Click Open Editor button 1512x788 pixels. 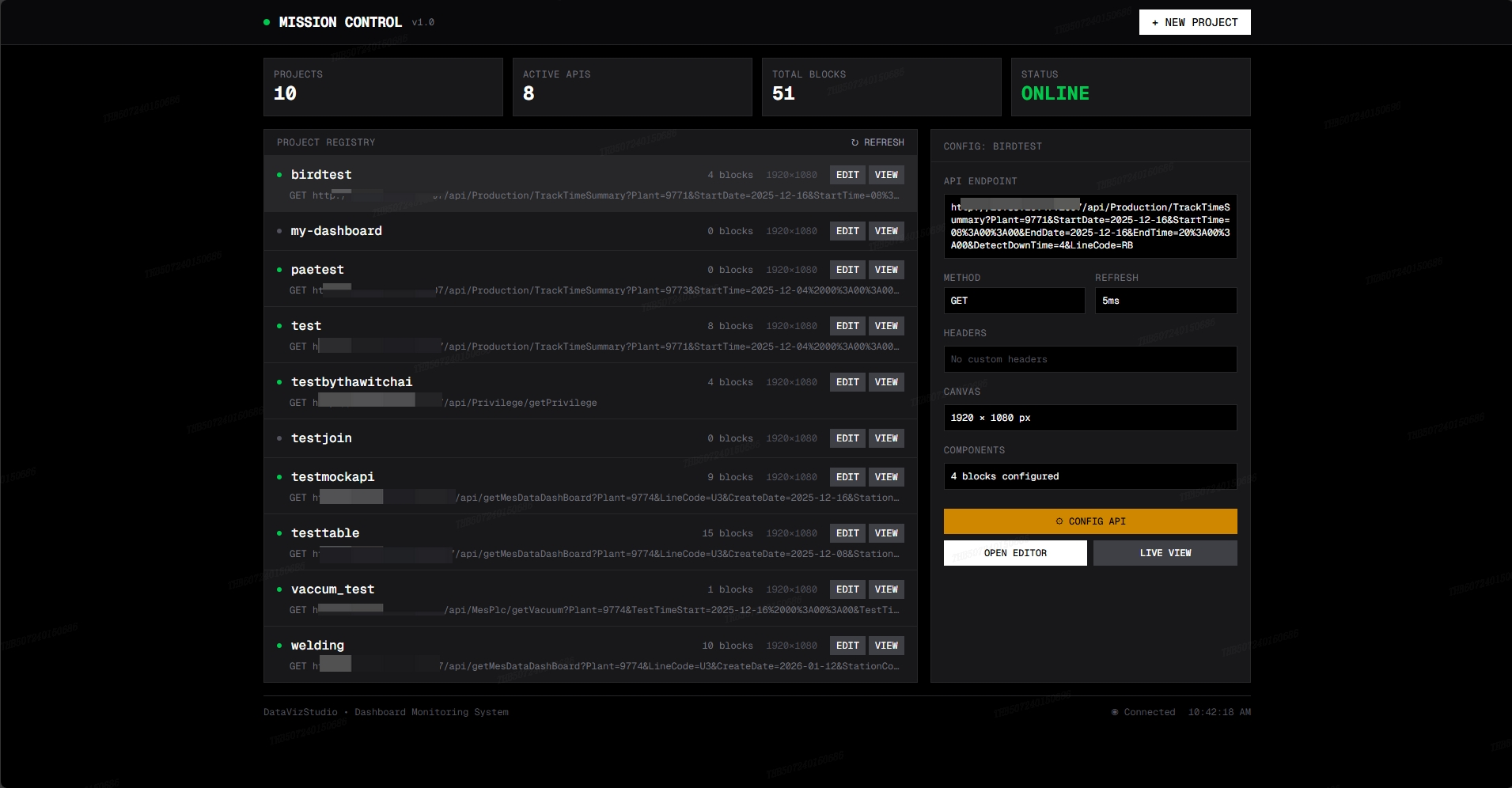click(1015, 553)
